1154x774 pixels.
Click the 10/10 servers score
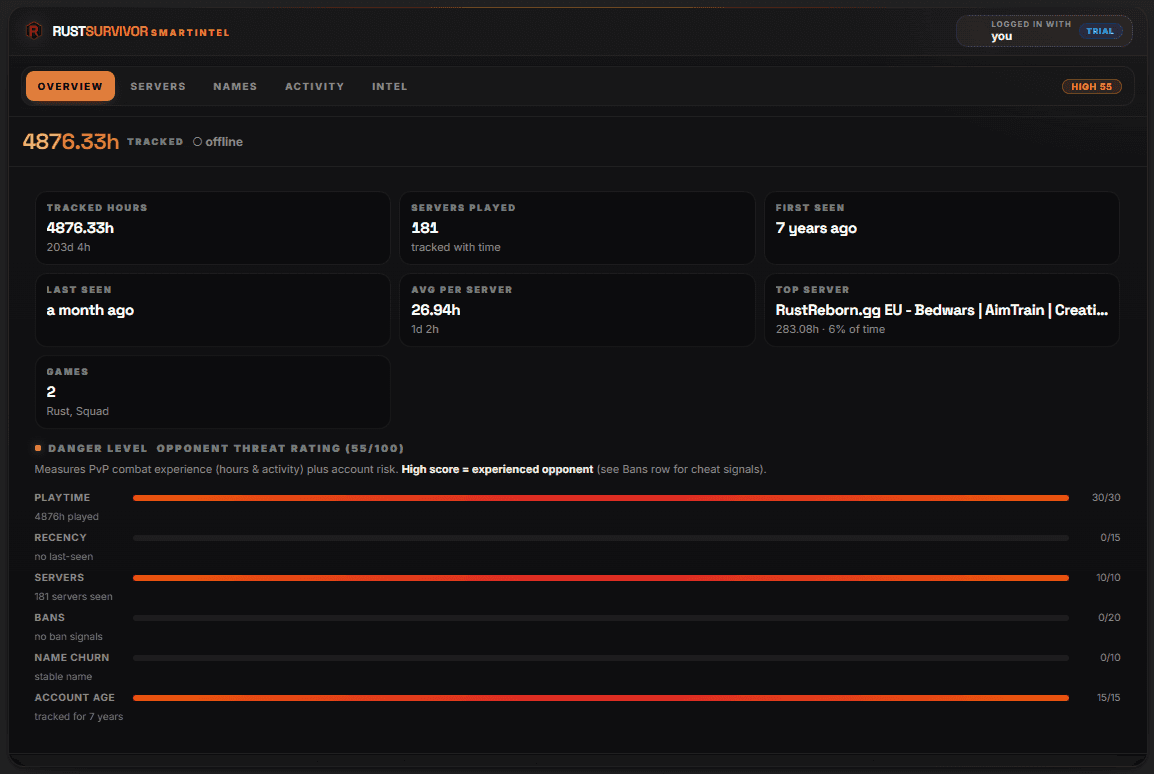click(1108, 578)
